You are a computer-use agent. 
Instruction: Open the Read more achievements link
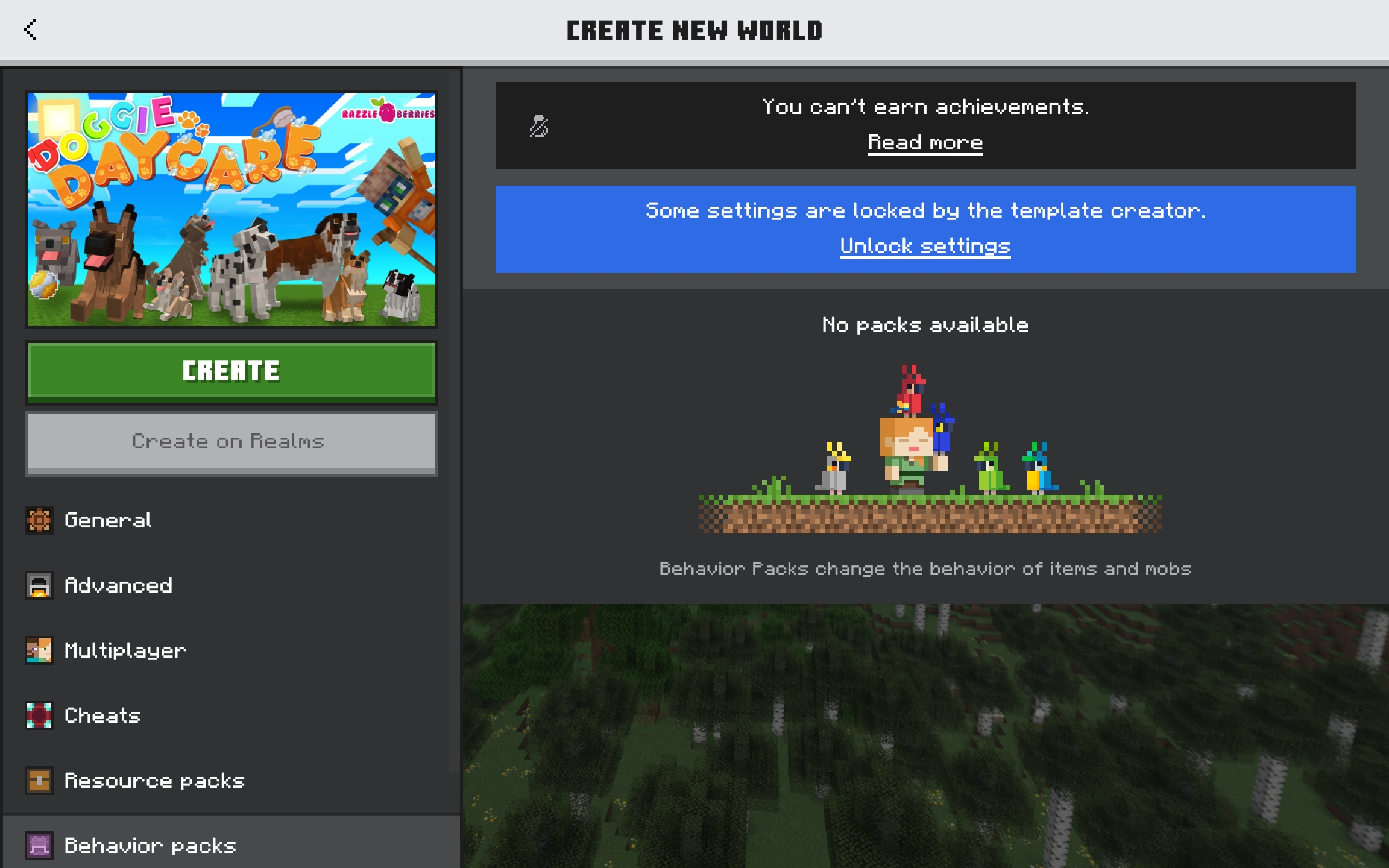click(x=925, y=143)
